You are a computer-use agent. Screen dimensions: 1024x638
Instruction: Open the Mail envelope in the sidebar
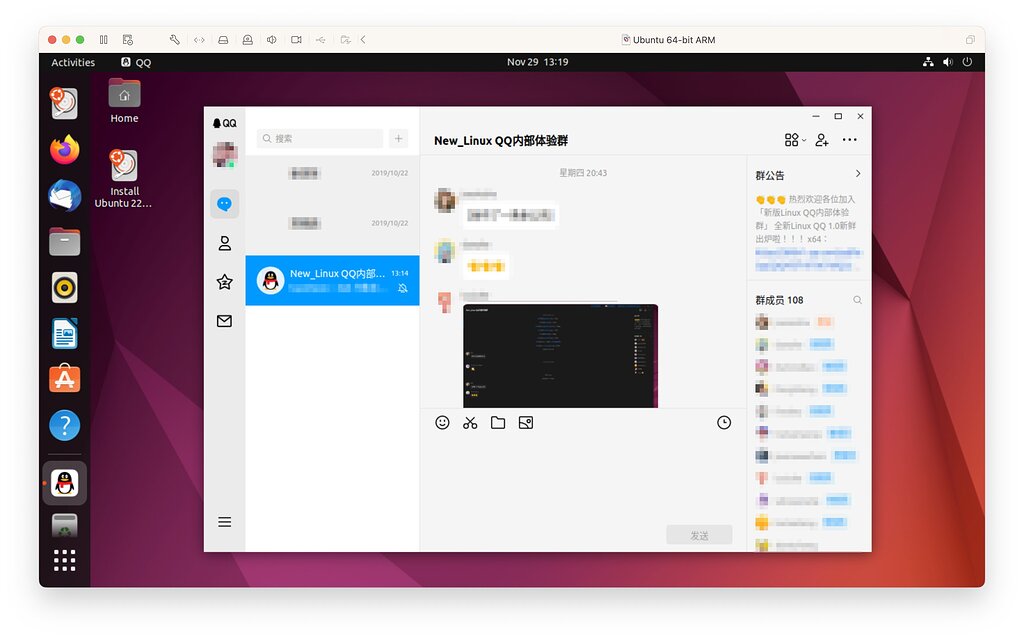(224, 321)
